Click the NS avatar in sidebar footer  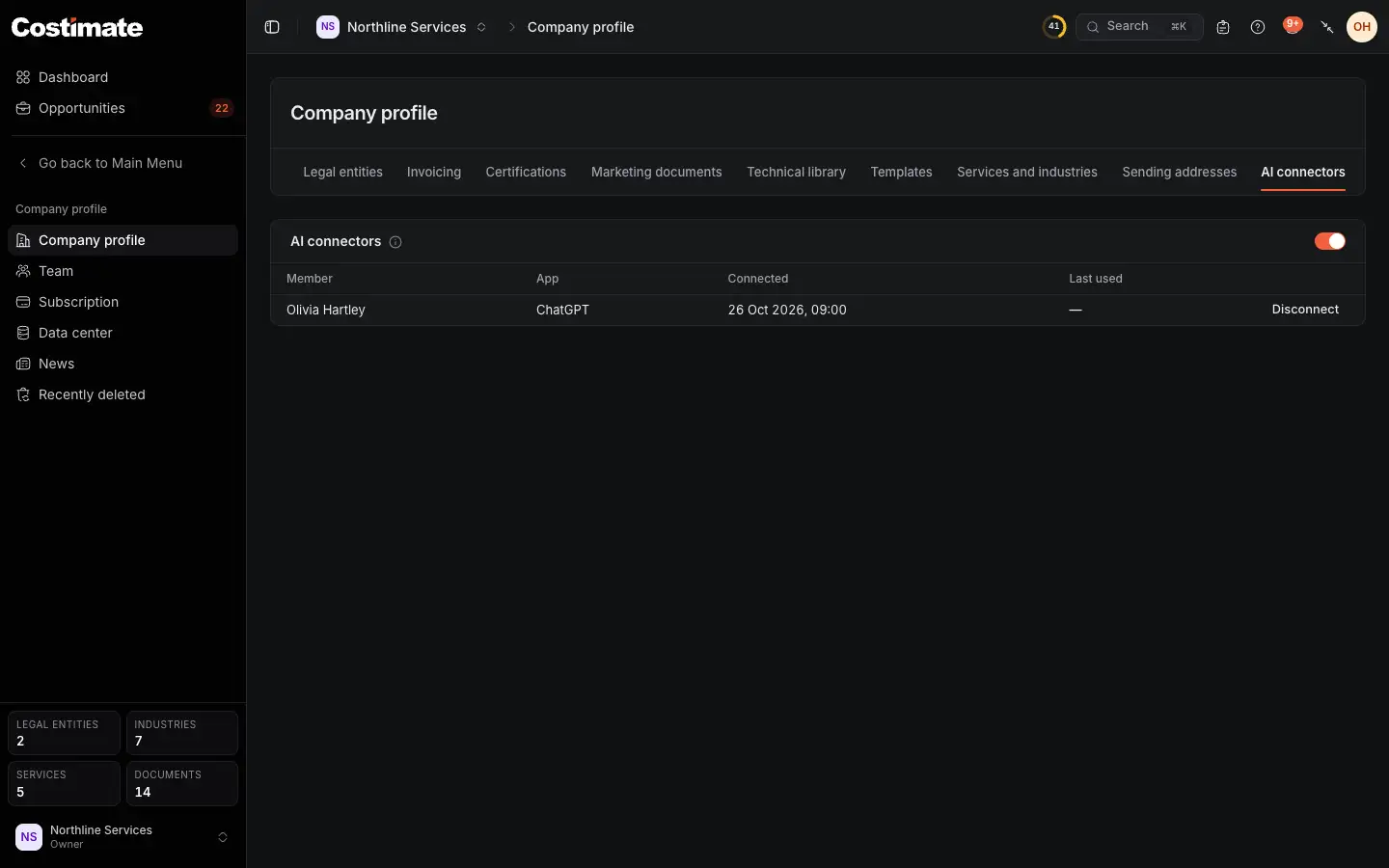[29, 837]
